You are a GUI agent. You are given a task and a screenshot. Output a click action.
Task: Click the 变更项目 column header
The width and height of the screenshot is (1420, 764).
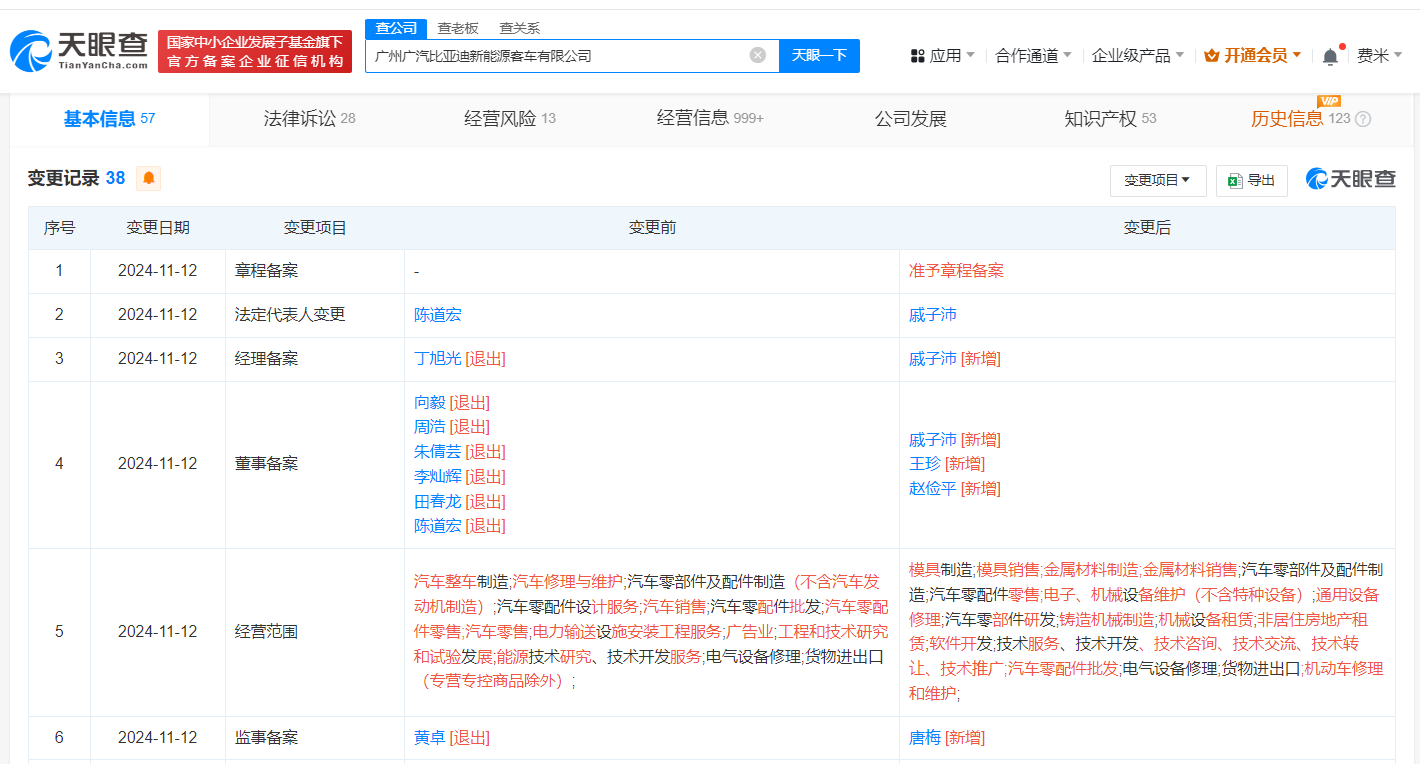point(315,228)
